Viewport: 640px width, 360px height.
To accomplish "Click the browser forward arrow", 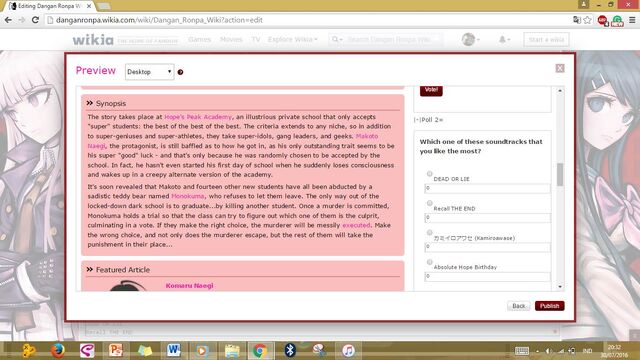I will tap(22, 20).
